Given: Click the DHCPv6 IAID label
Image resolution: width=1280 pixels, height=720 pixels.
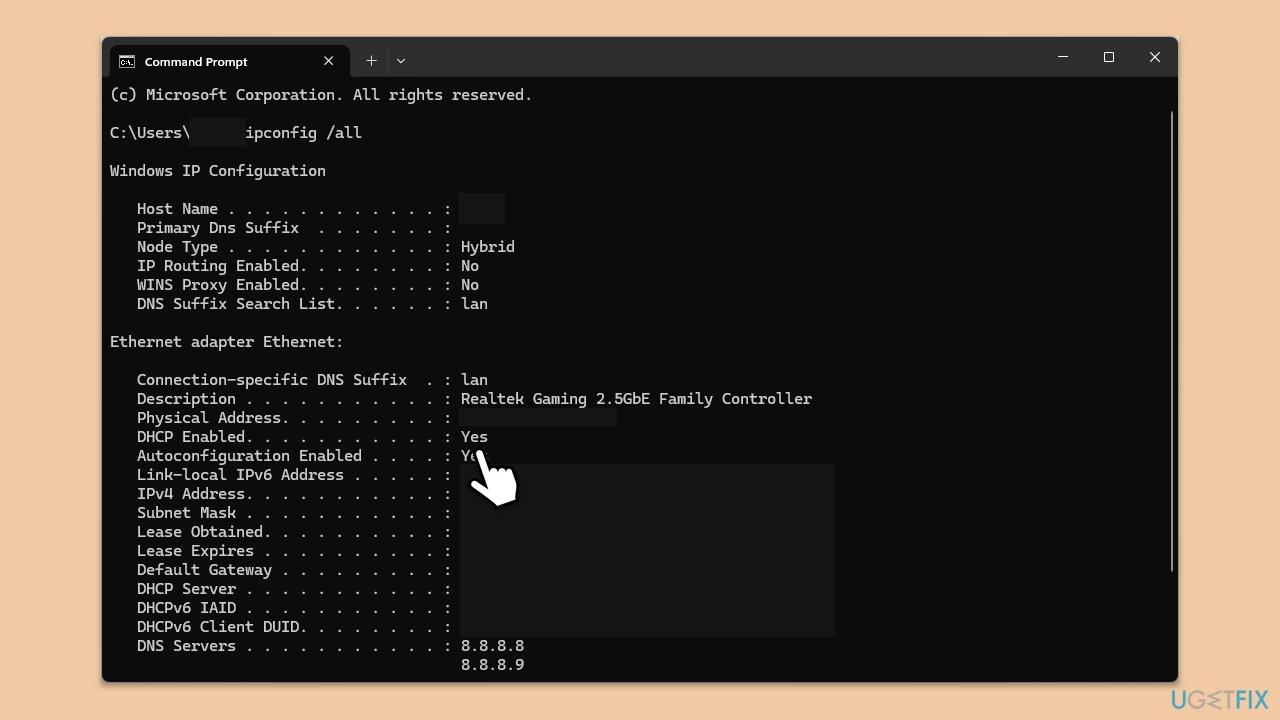Looking at the screenshot, I should [186, 608].
